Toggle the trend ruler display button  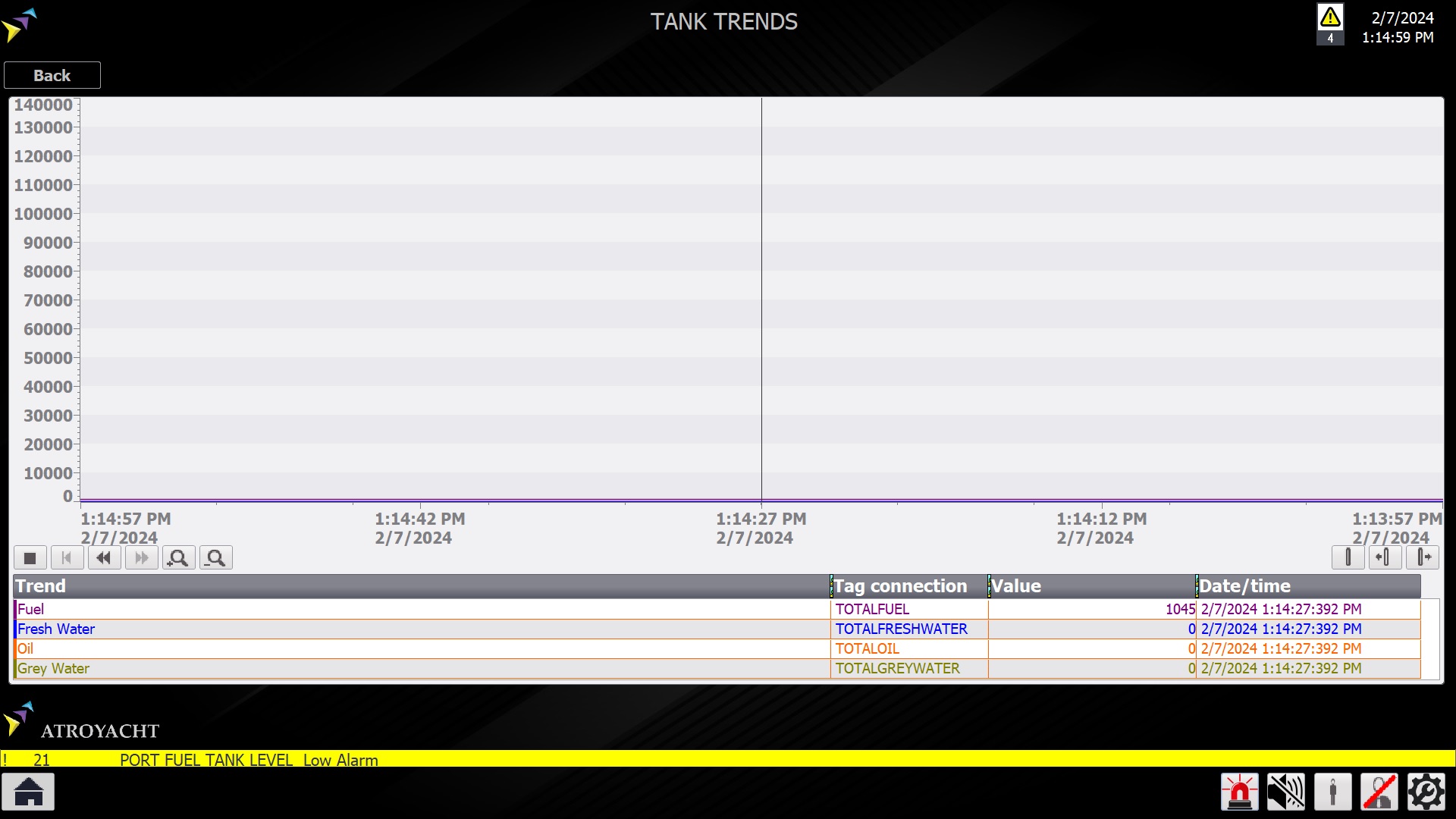(1348, 557)
